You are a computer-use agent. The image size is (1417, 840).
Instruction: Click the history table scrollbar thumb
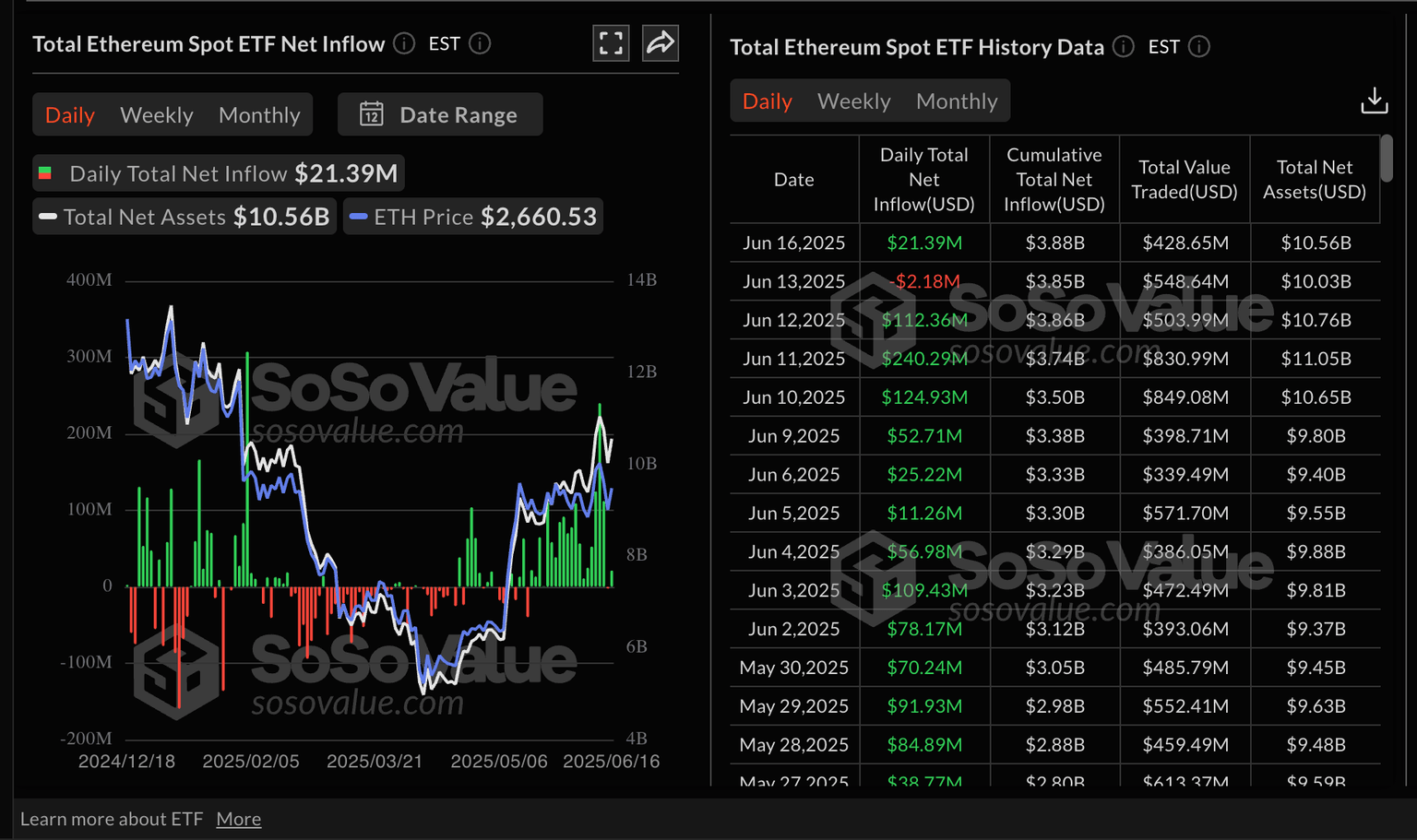pyautogui.click(x=1386, y=159)
